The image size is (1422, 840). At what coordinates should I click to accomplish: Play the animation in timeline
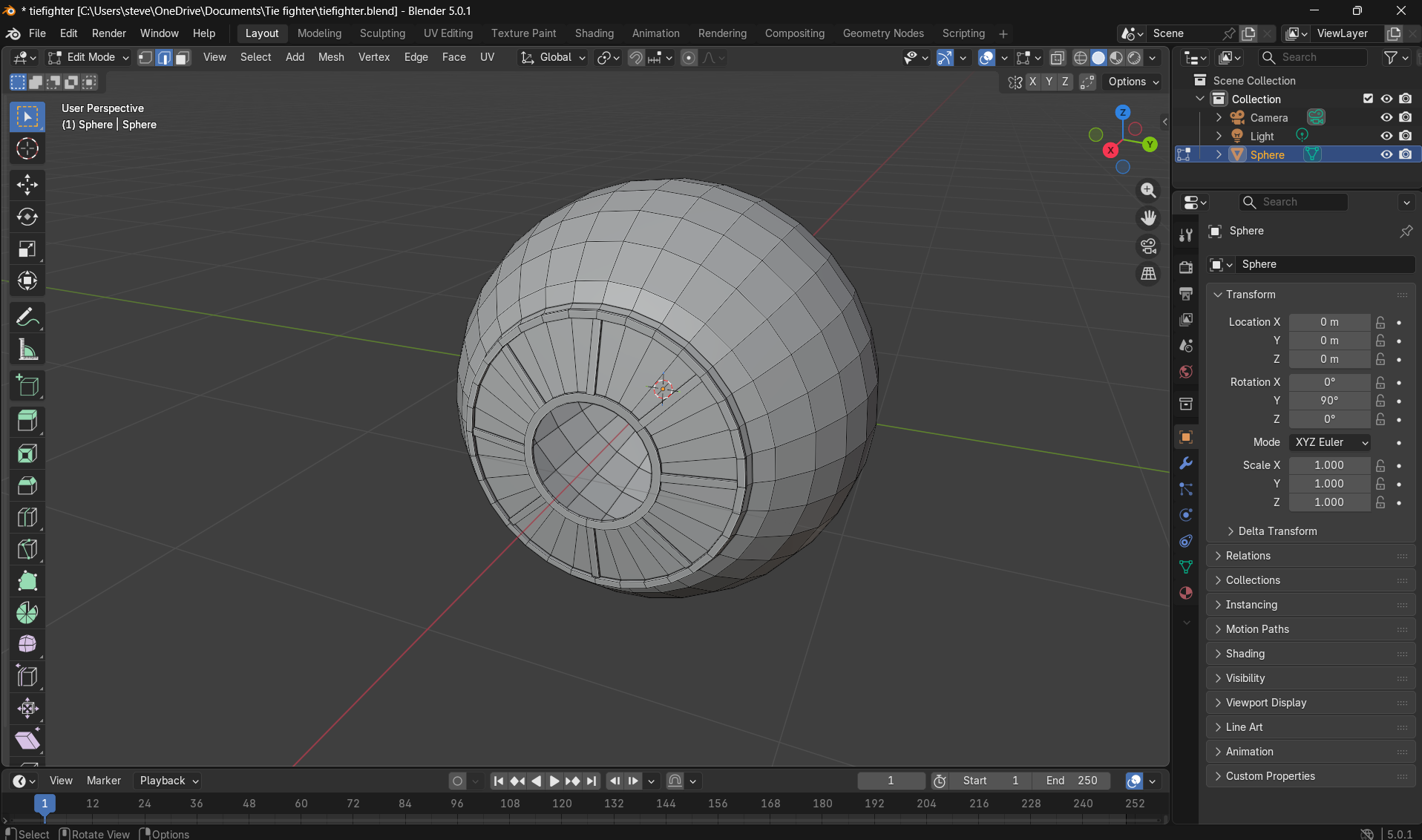tap(554, 781)
